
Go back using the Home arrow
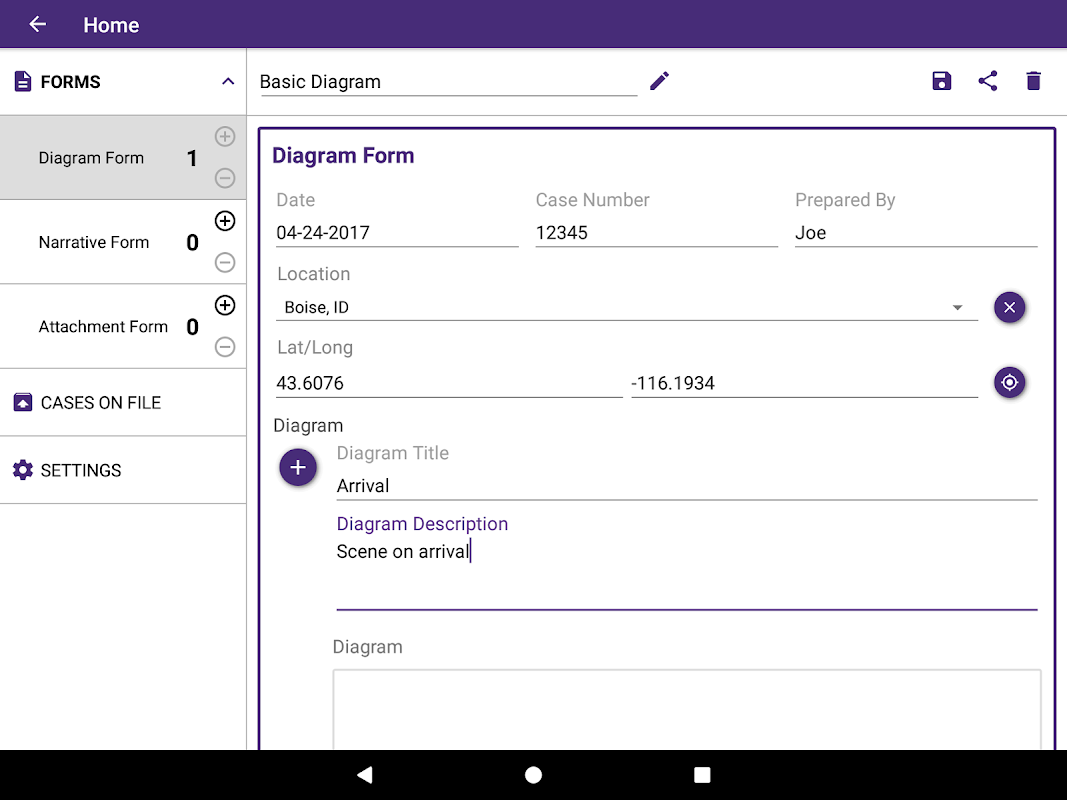tap(38, 24)
